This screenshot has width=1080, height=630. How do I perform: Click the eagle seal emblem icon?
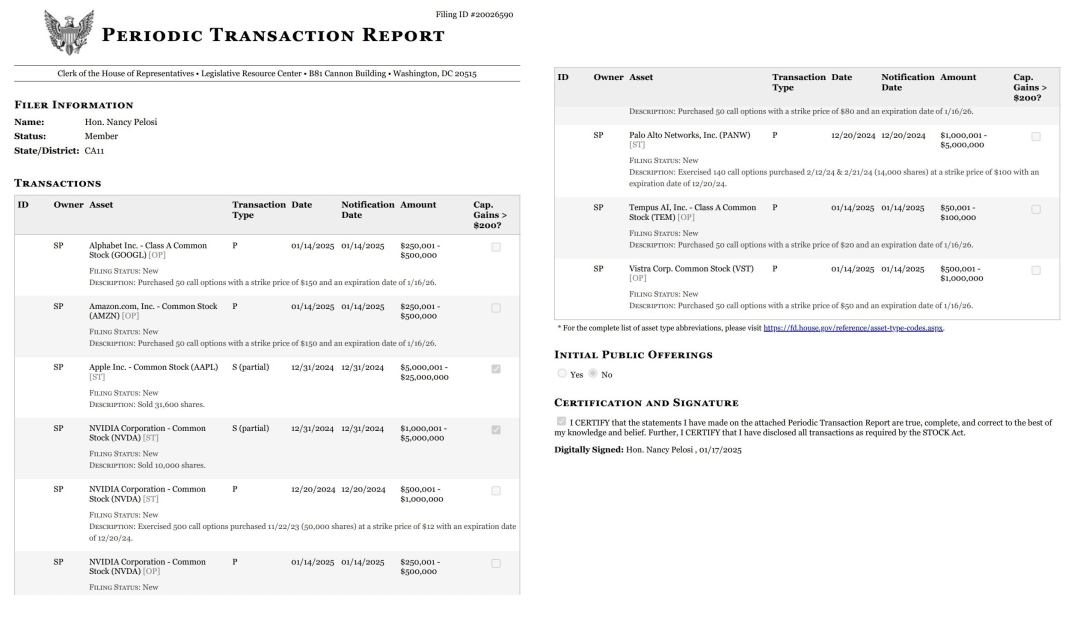pyautogui.click(x=69, y=32)
